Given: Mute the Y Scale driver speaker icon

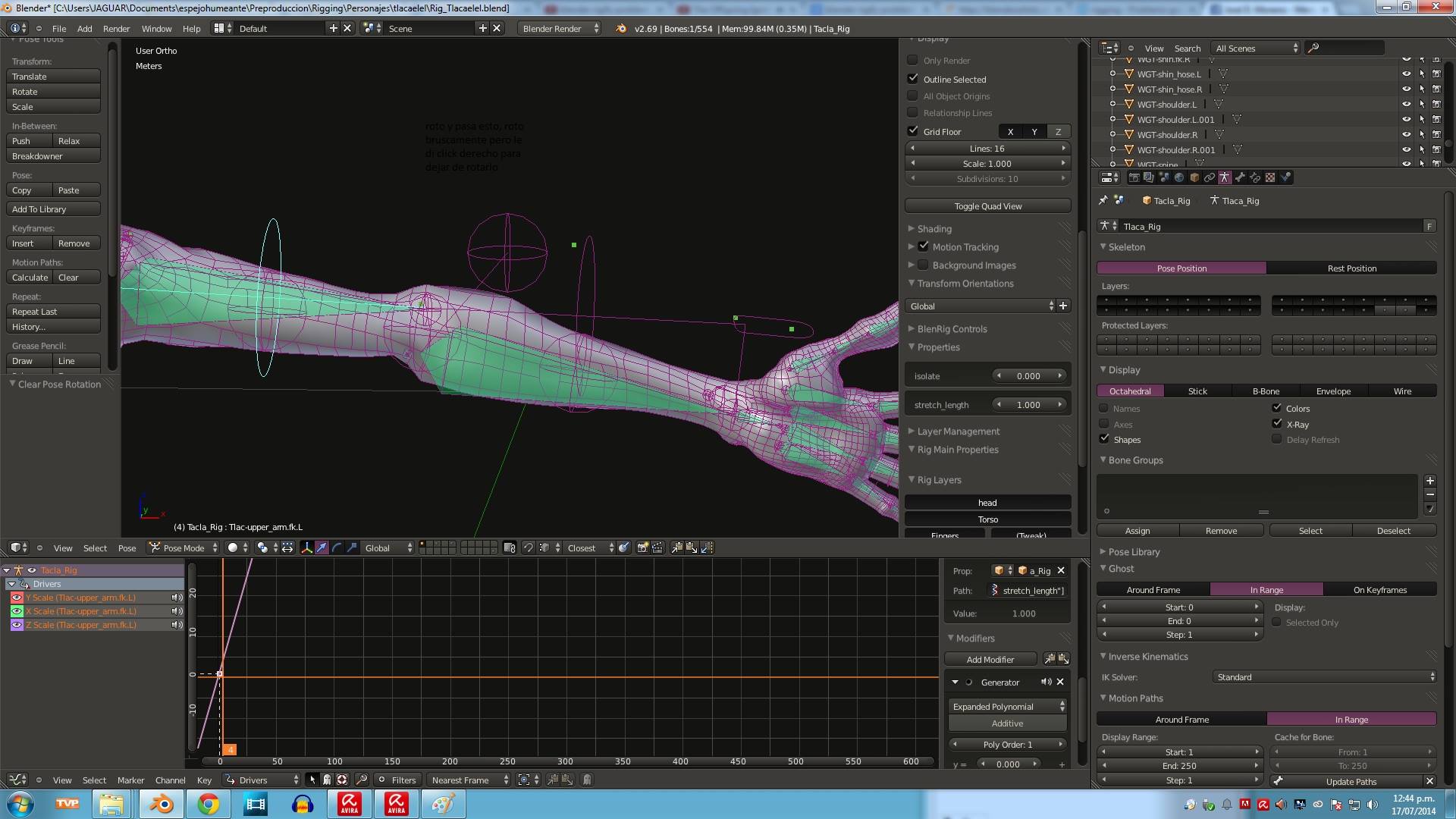Looking at the screenshot, I should coord(177,598).
